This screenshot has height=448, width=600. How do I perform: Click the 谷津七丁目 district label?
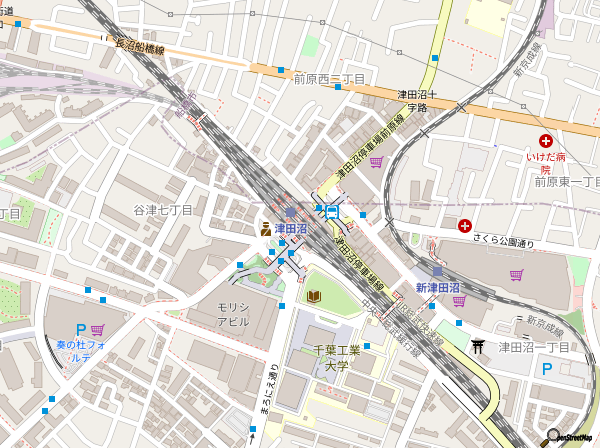163,209
